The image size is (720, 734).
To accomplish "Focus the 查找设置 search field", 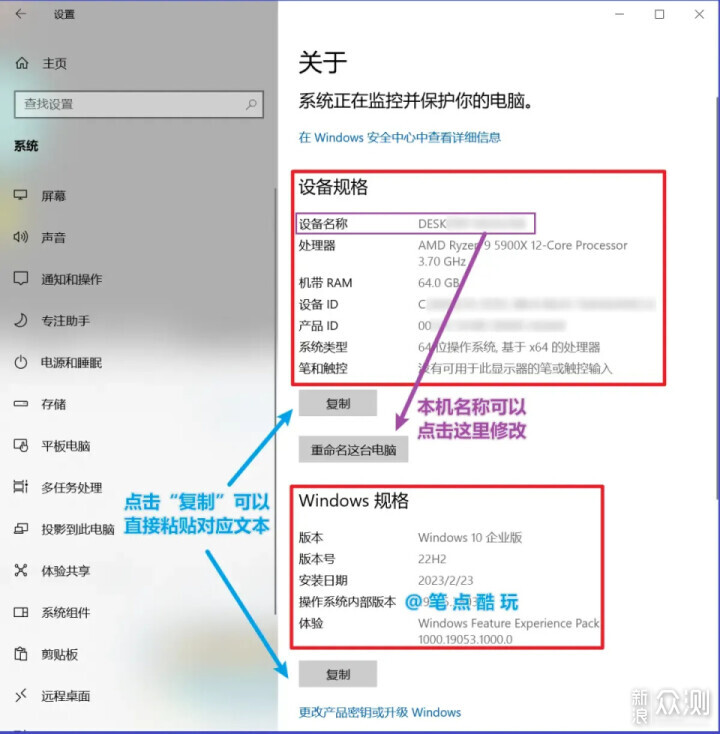I will [139, 104].
